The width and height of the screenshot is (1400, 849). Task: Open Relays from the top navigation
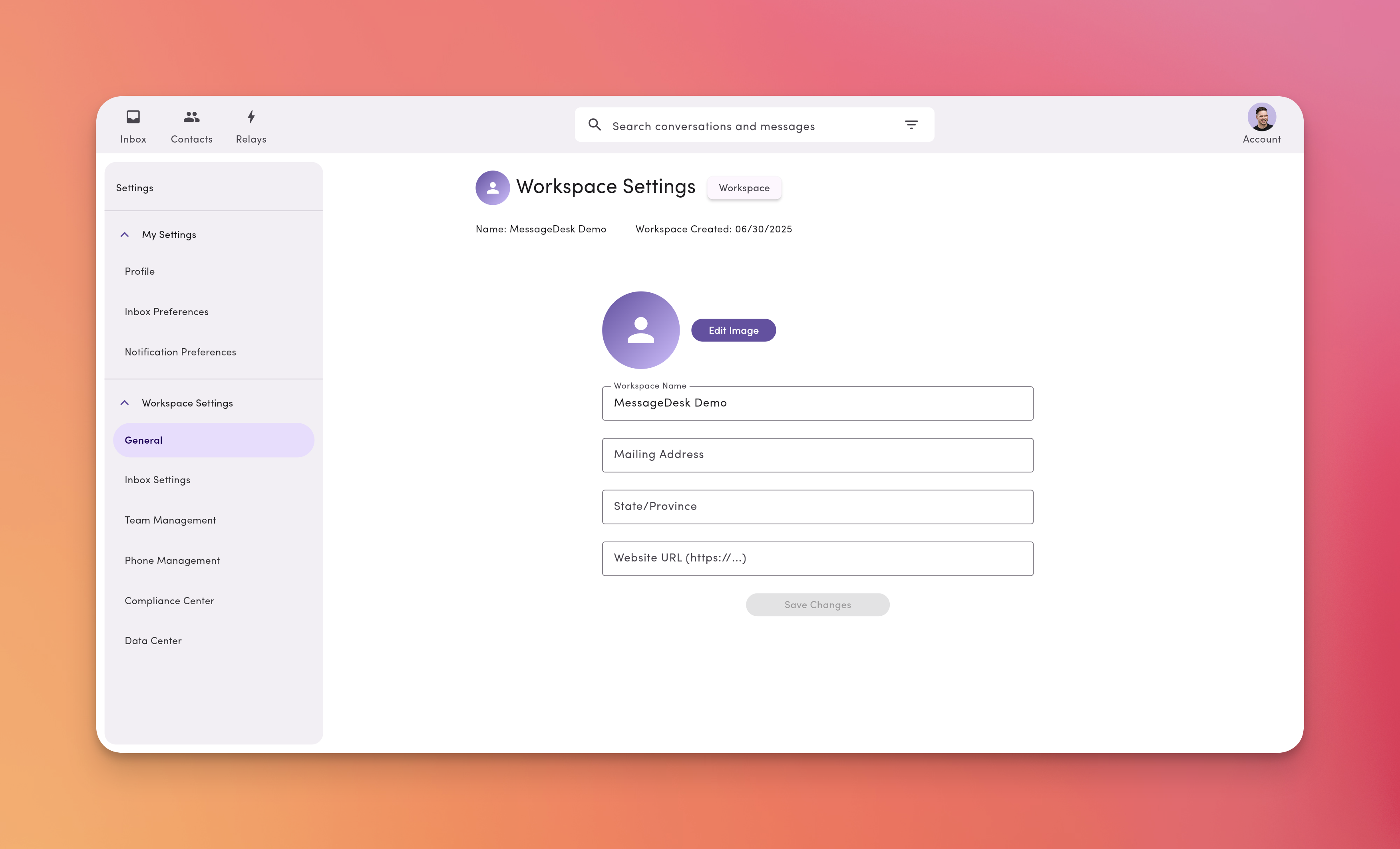click(x=251, y=124)
